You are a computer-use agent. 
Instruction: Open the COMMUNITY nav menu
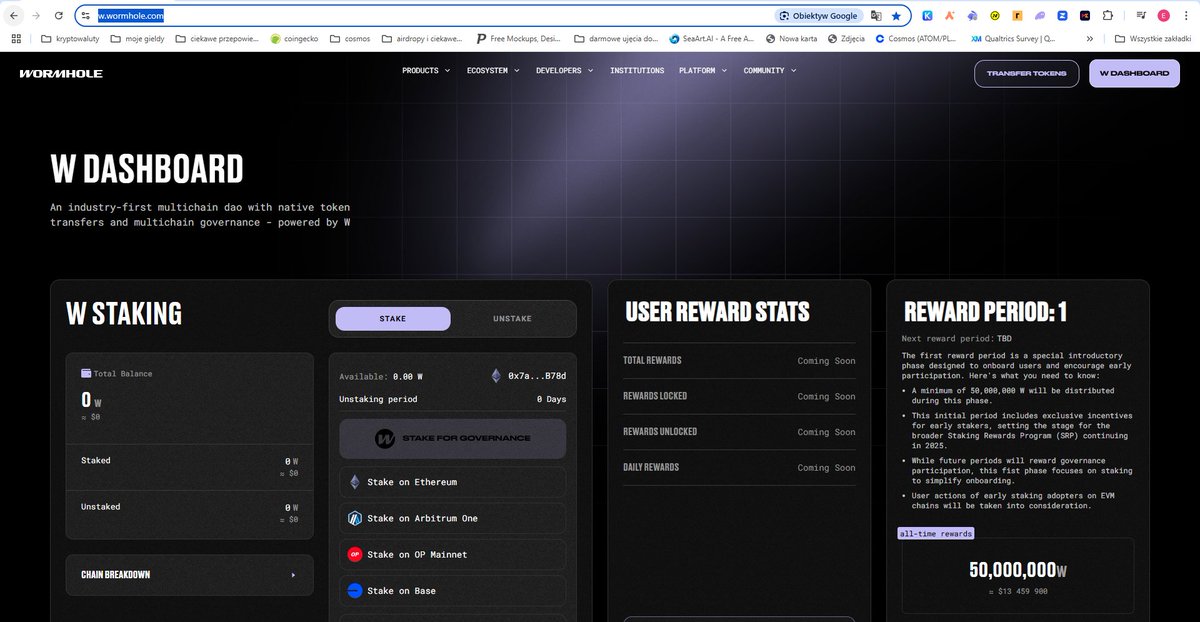pos(770,71)
